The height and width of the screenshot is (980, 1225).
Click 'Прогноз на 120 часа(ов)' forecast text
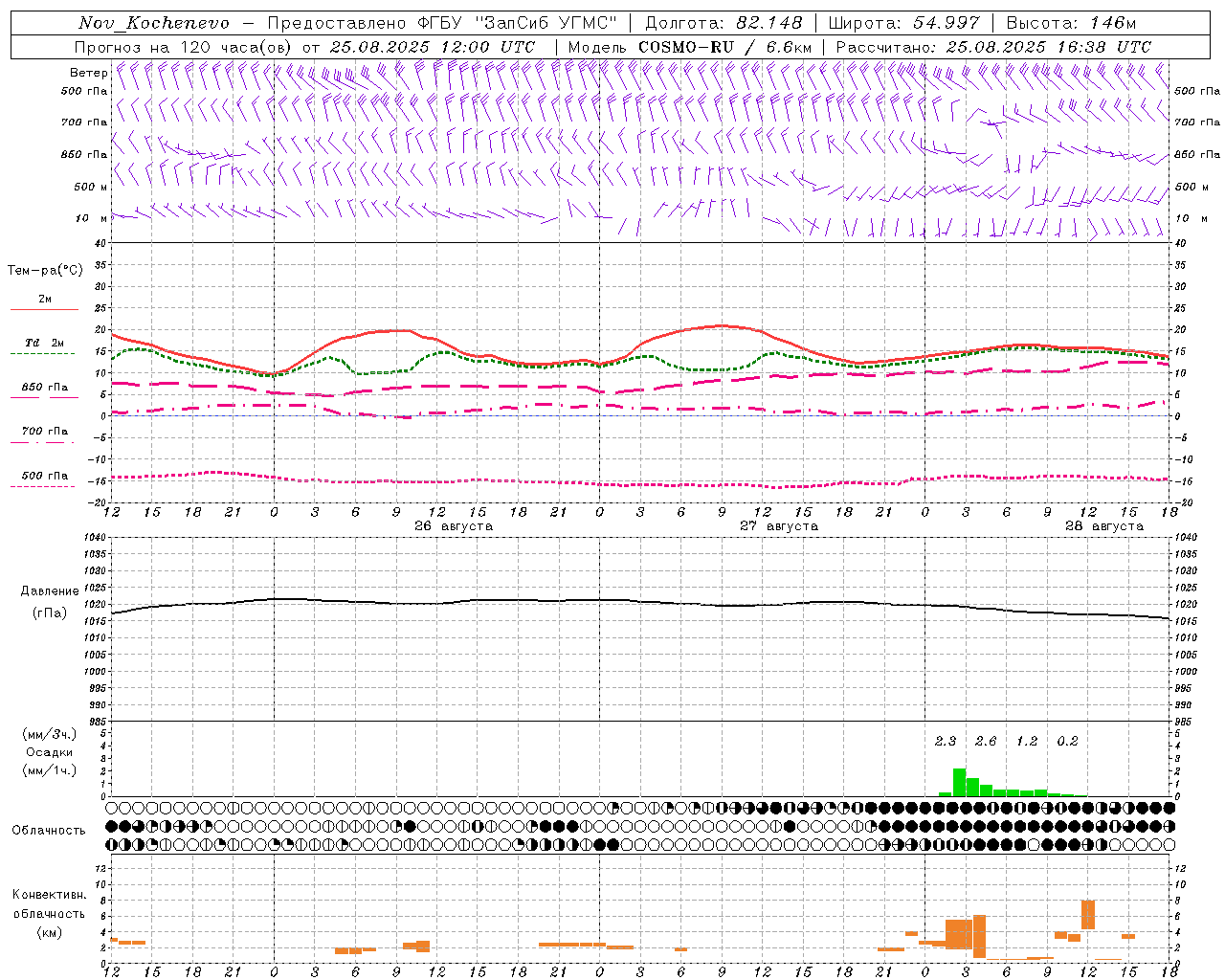tap(184, 47)
